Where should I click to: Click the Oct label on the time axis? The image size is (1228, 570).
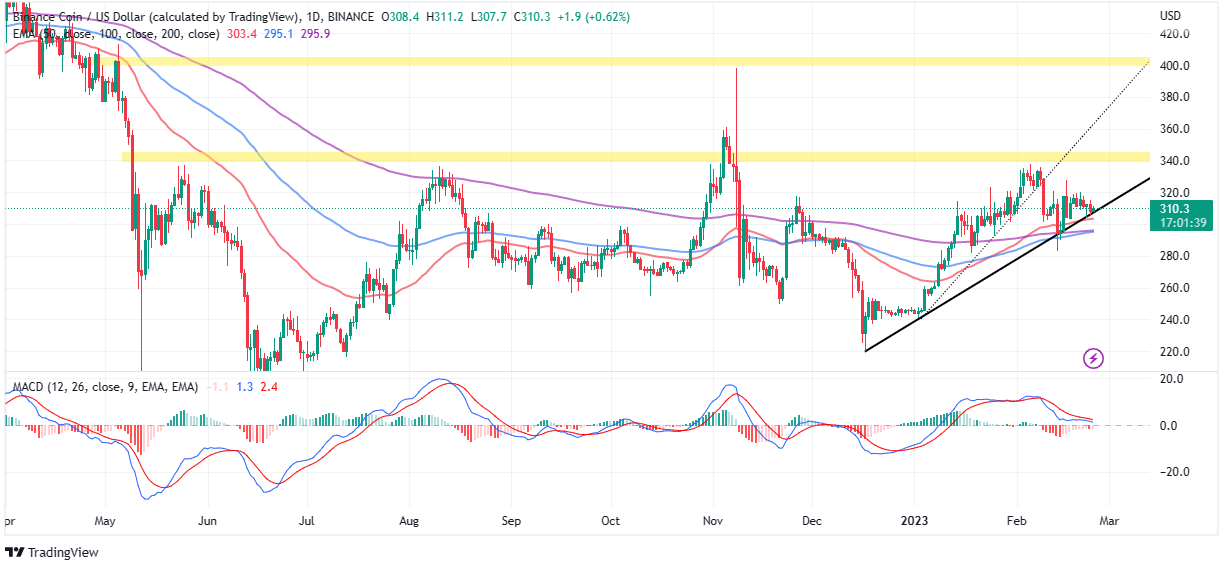611,521
